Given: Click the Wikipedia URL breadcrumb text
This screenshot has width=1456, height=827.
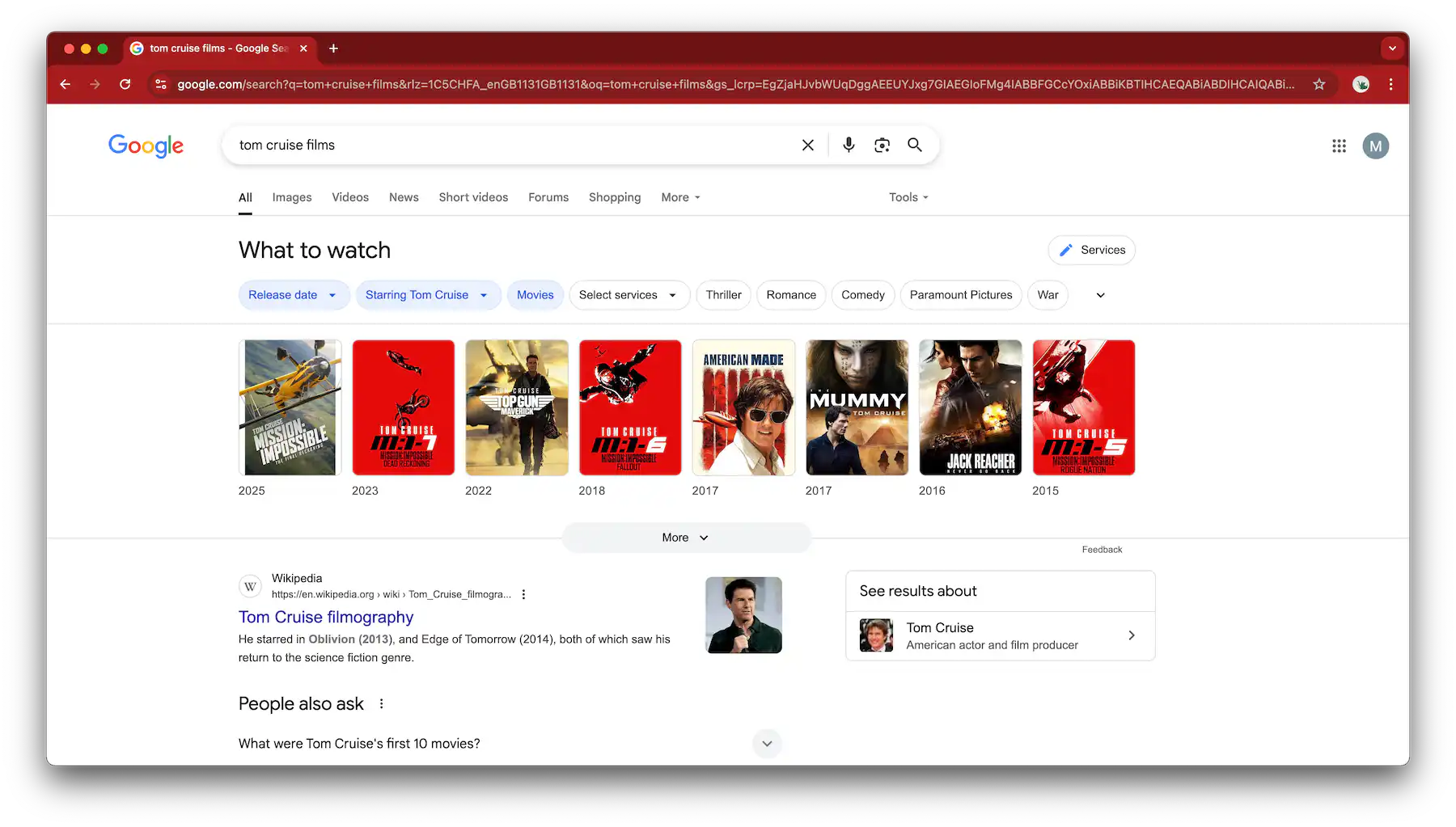Looking at the screenshot, I should [x=392, y=594].
